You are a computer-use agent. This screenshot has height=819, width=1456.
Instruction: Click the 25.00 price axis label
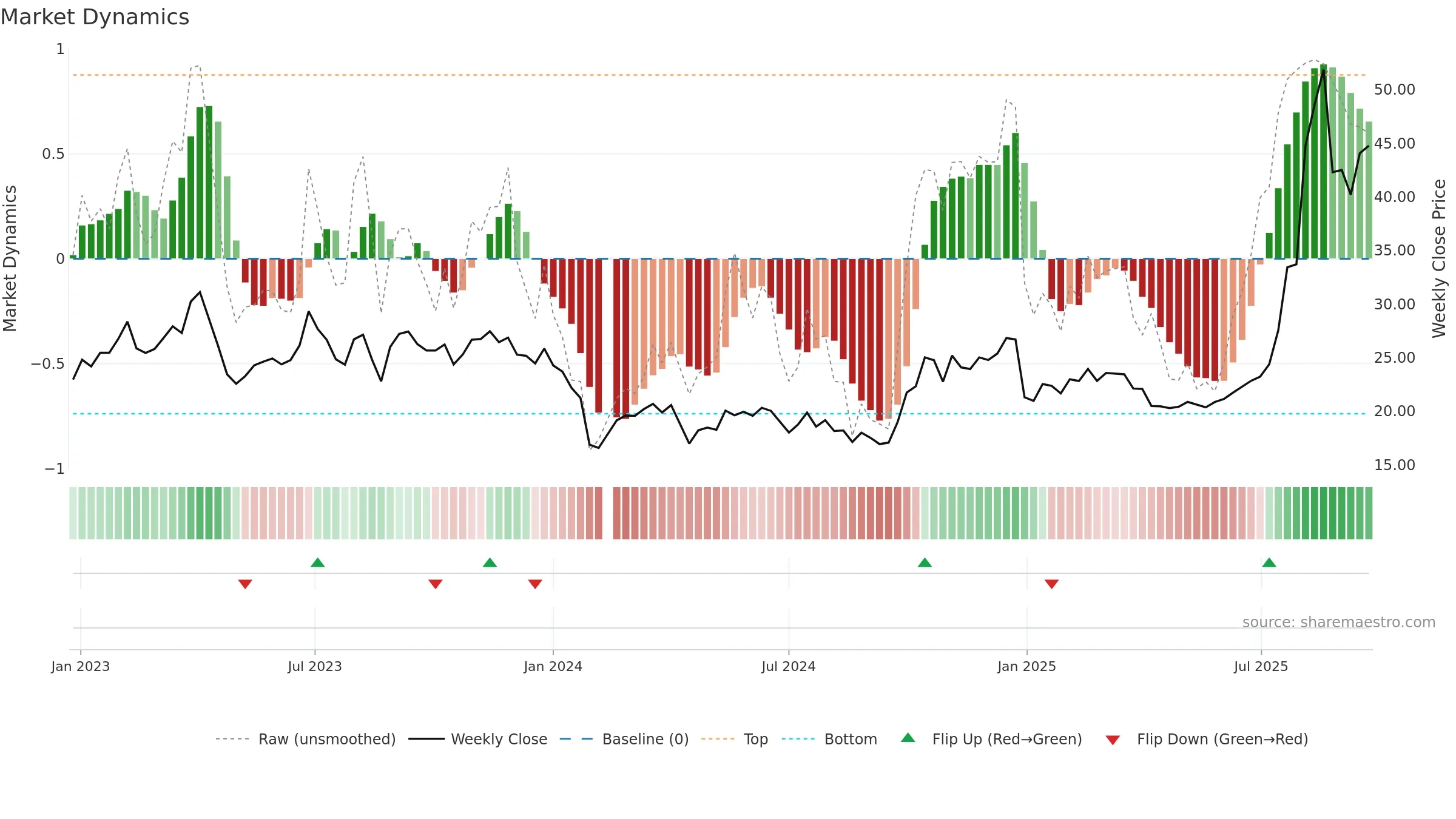[1394, 358]
